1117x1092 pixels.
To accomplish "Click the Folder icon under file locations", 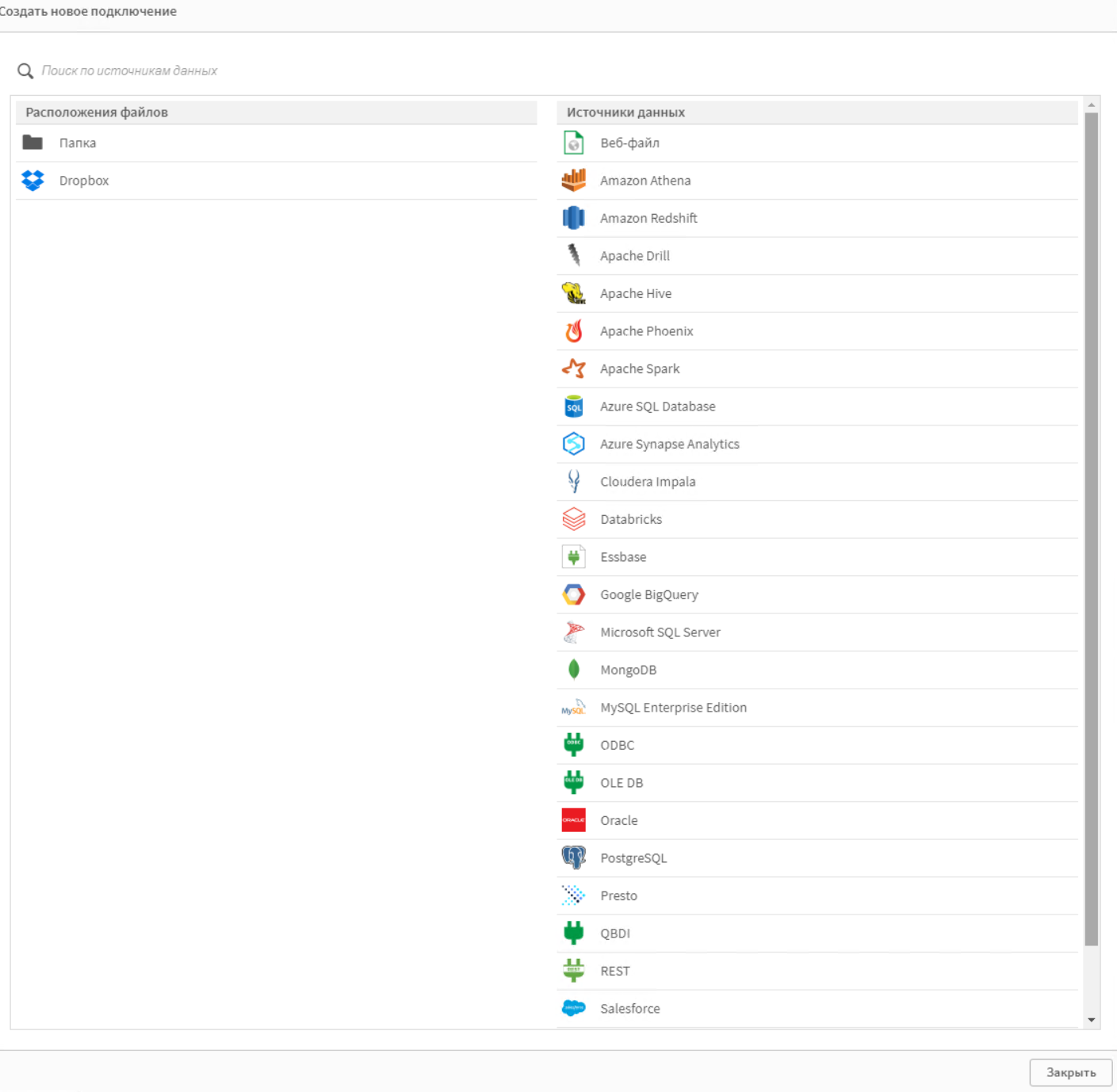I will click(x=33, y=143).
